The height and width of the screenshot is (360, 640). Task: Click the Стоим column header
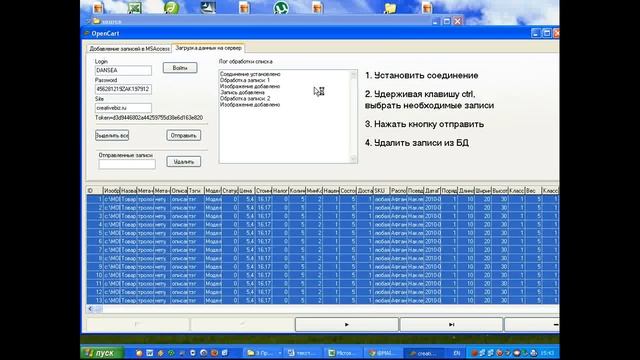tap(263, 191)
